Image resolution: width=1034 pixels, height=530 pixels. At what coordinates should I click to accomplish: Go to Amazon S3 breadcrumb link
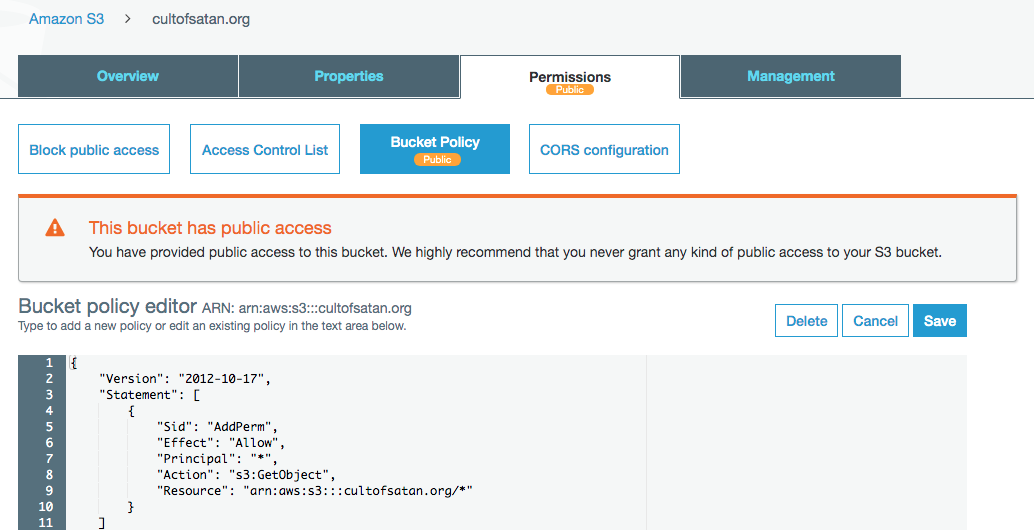pyautogui.click(x=66, y=19)
